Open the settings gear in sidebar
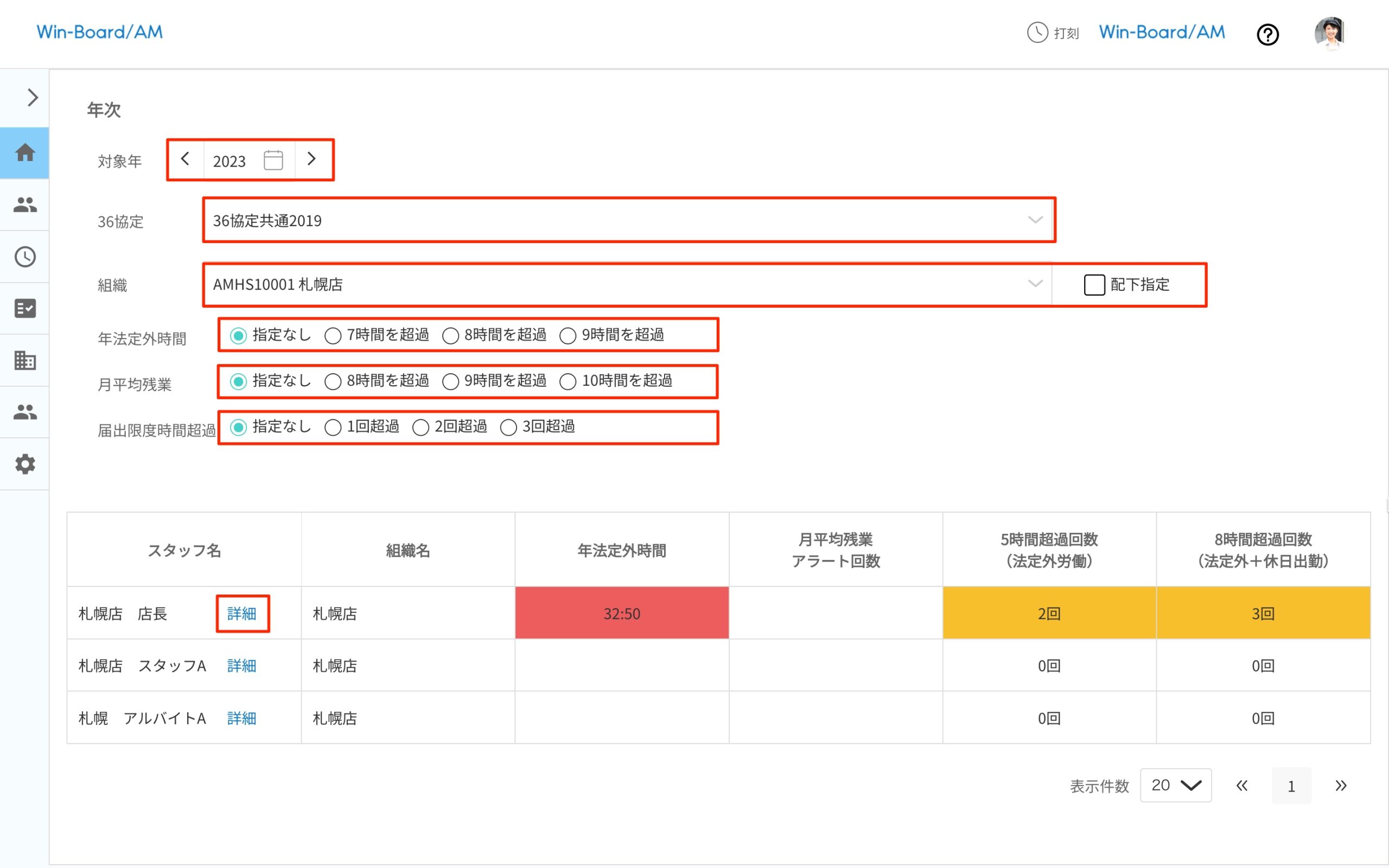Screen dimensions: 1389x868 coord(24,464)
